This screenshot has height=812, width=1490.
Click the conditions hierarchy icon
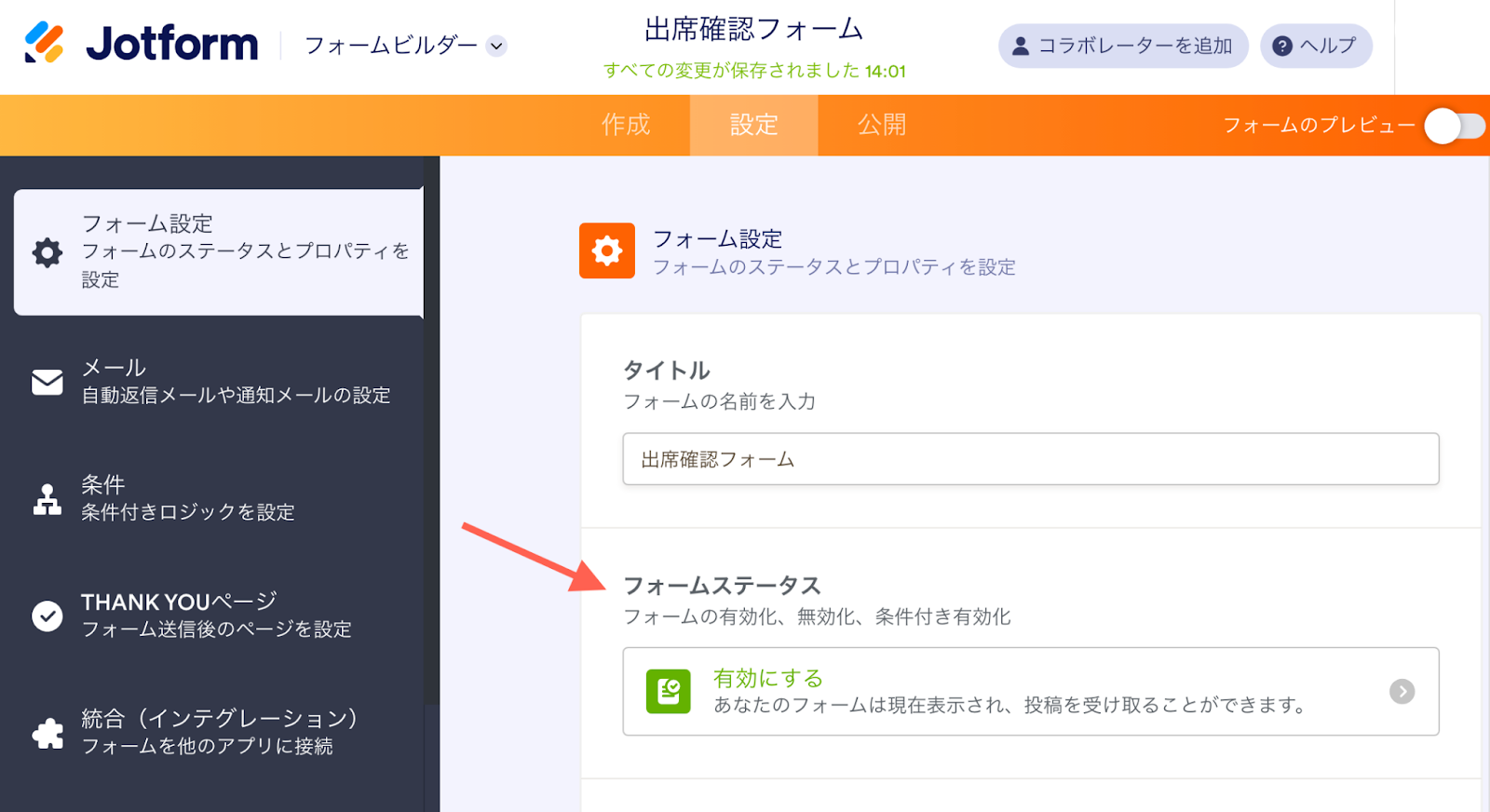coord(47,499)
